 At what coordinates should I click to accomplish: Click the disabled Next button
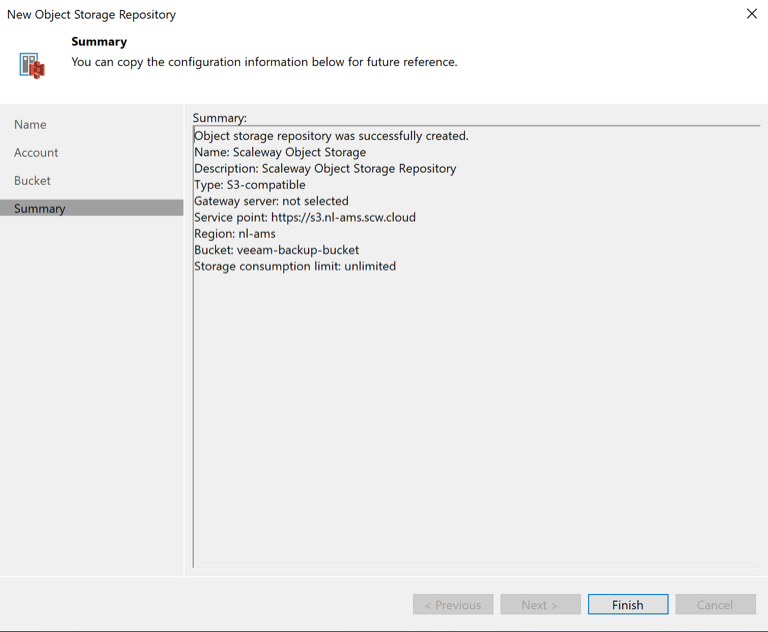(539, 605)
